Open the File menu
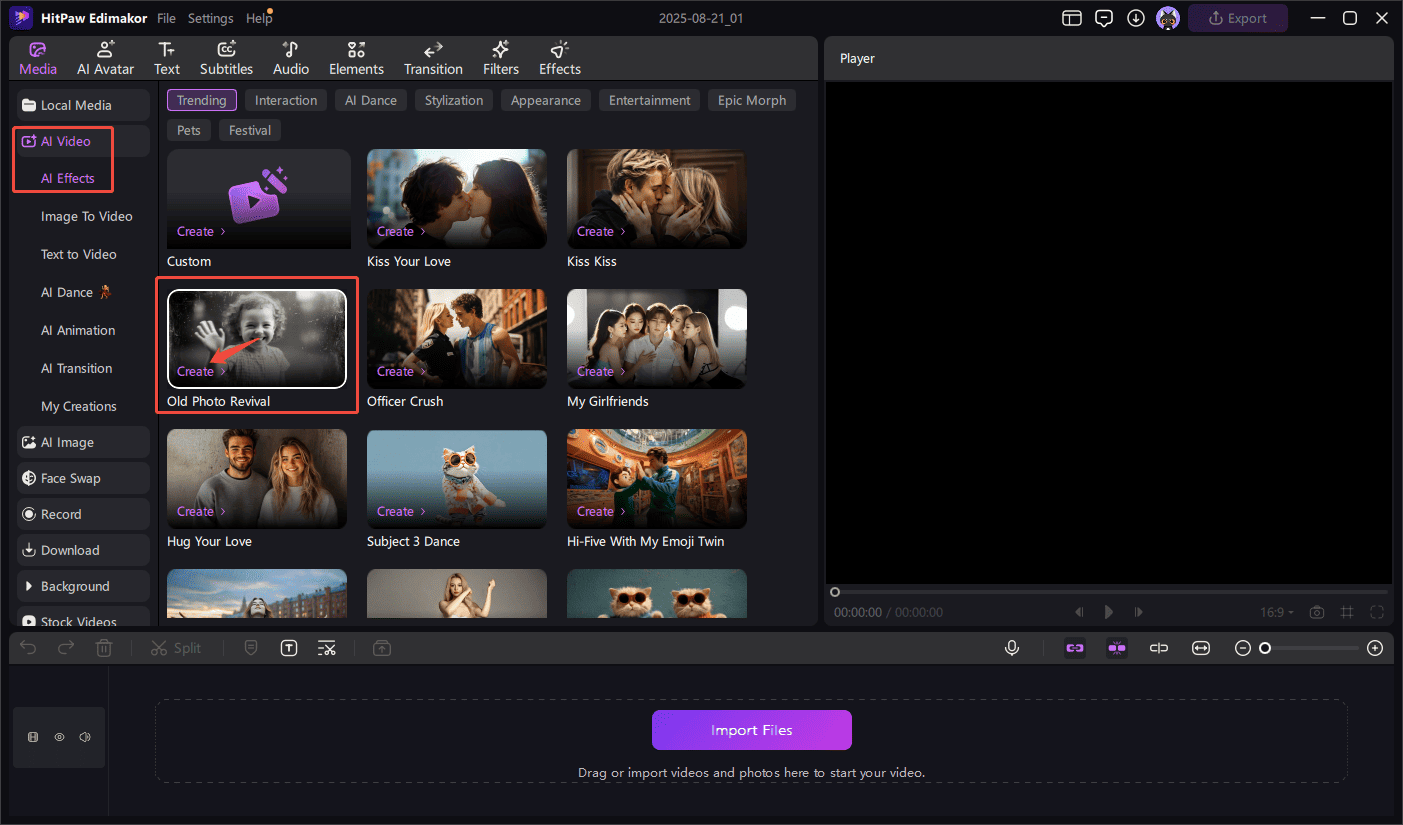 tap(166, 18)
